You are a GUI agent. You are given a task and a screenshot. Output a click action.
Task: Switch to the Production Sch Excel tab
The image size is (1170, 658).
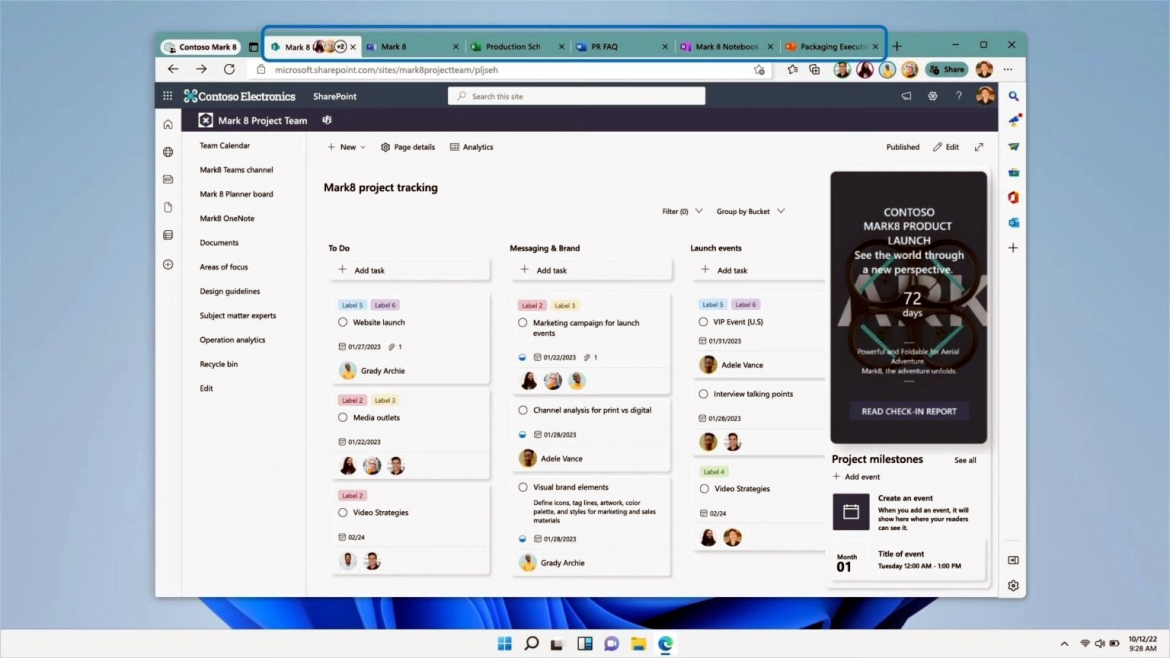coord(517,46)
